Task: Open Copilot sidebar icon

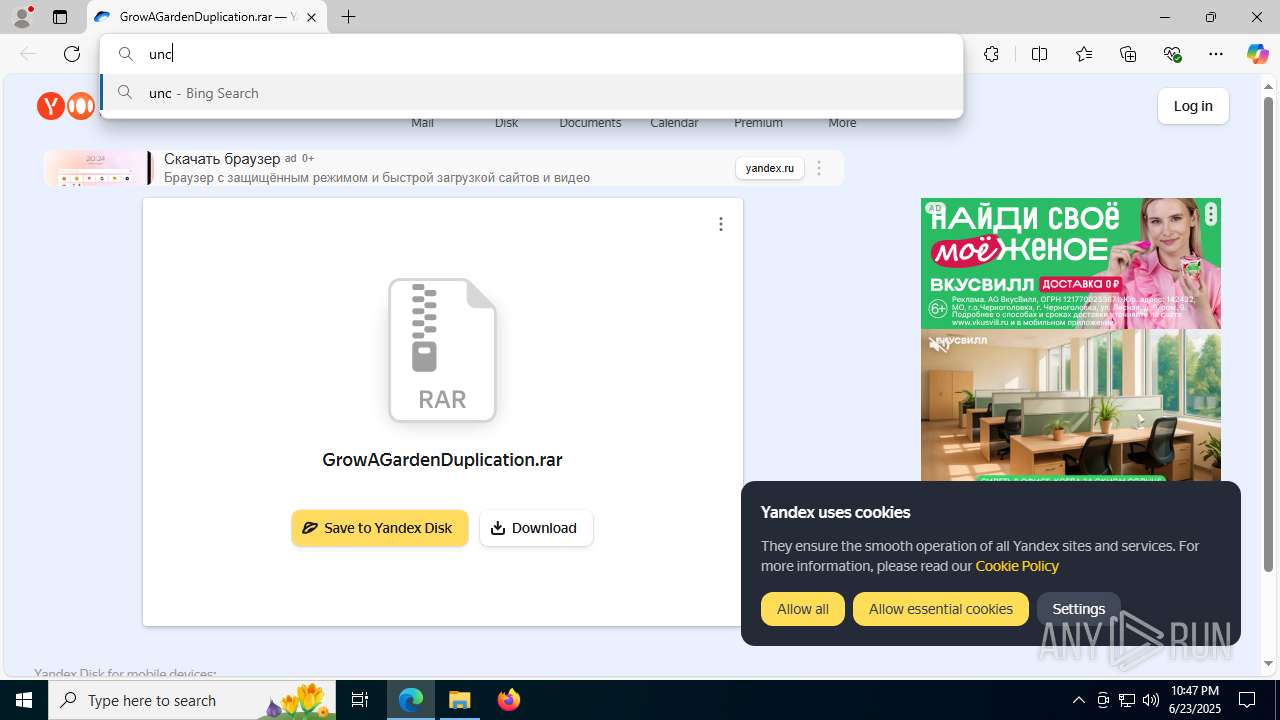Action: click(x=1257, y=54)
